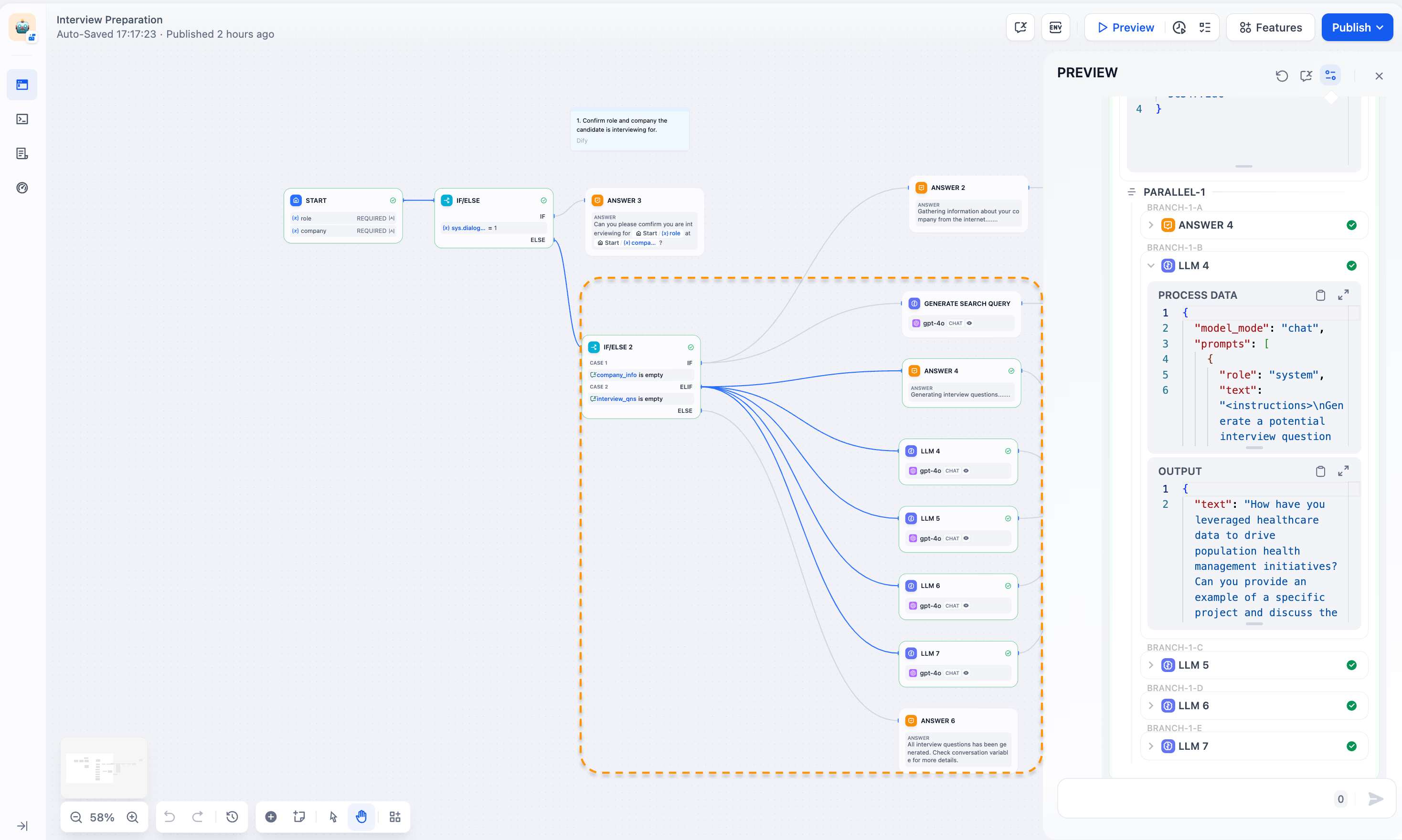Click the Features button
1402x840 pixels.
pyautogui.click(x=1270, y=27)
